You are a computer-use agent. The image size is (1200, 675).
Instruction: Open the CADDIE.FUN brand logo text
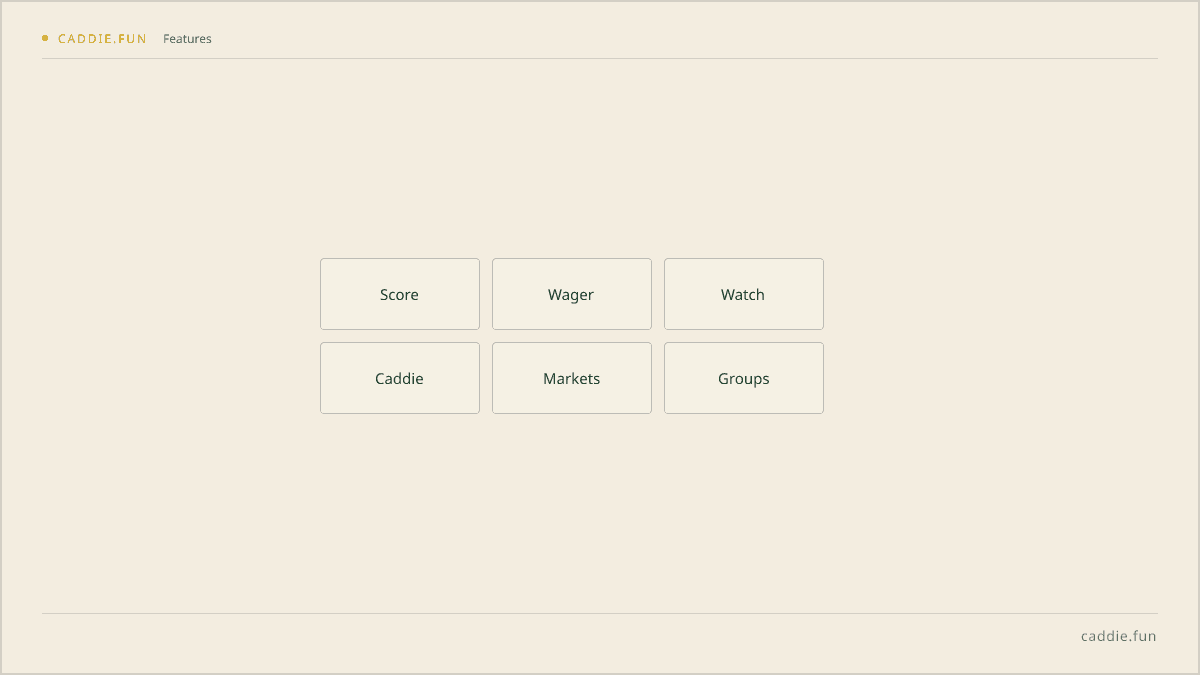(102, 39)
